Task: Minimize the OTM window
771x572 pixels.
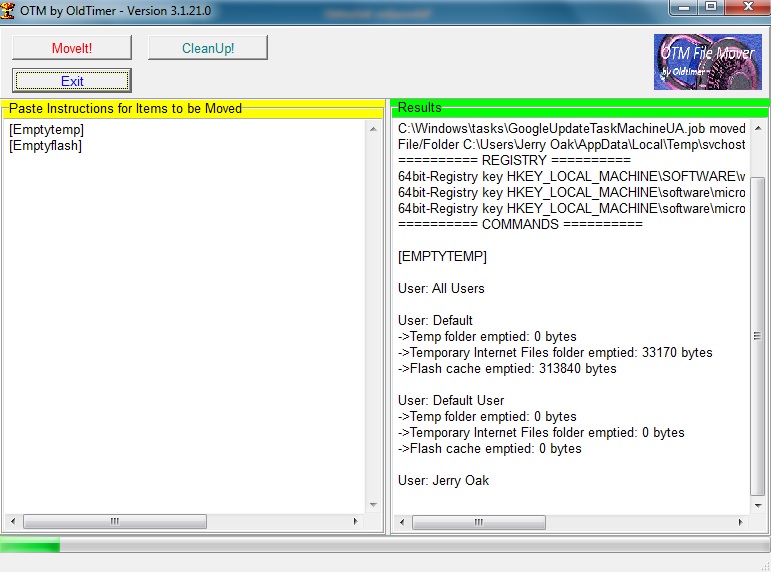Action: point(681,9)
